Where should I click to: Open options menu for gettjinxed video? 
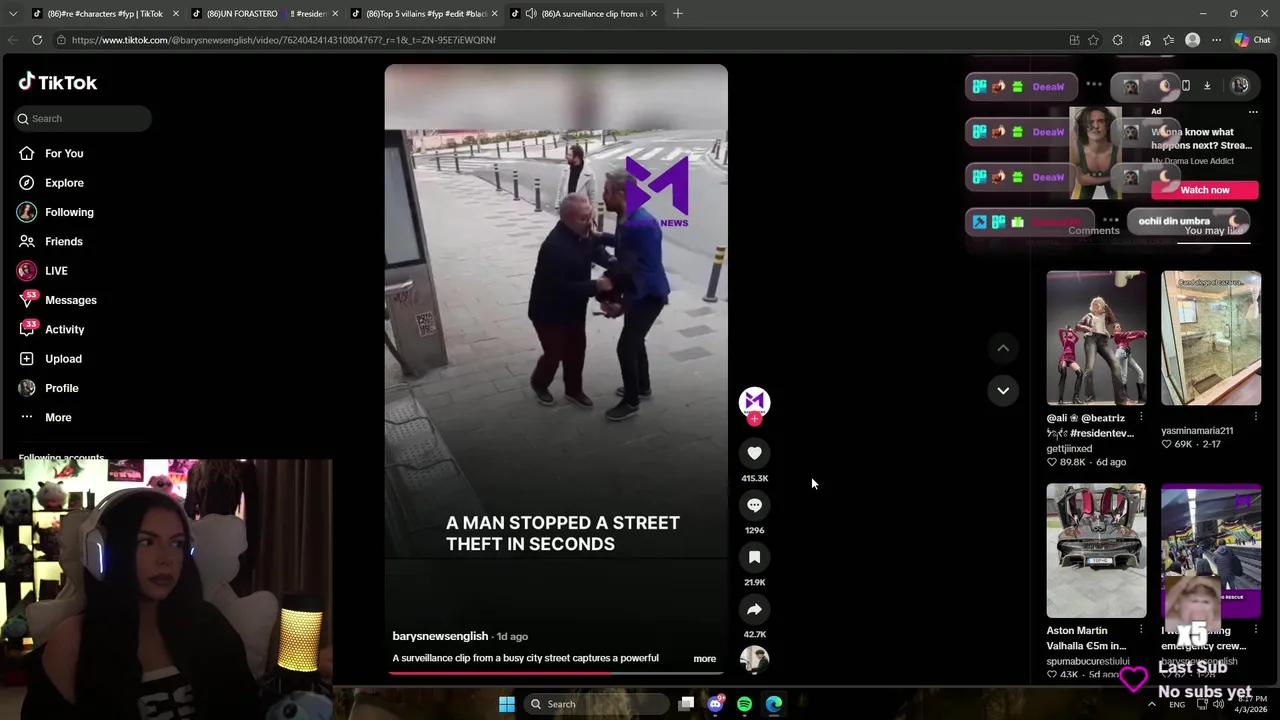(1141, 417)
